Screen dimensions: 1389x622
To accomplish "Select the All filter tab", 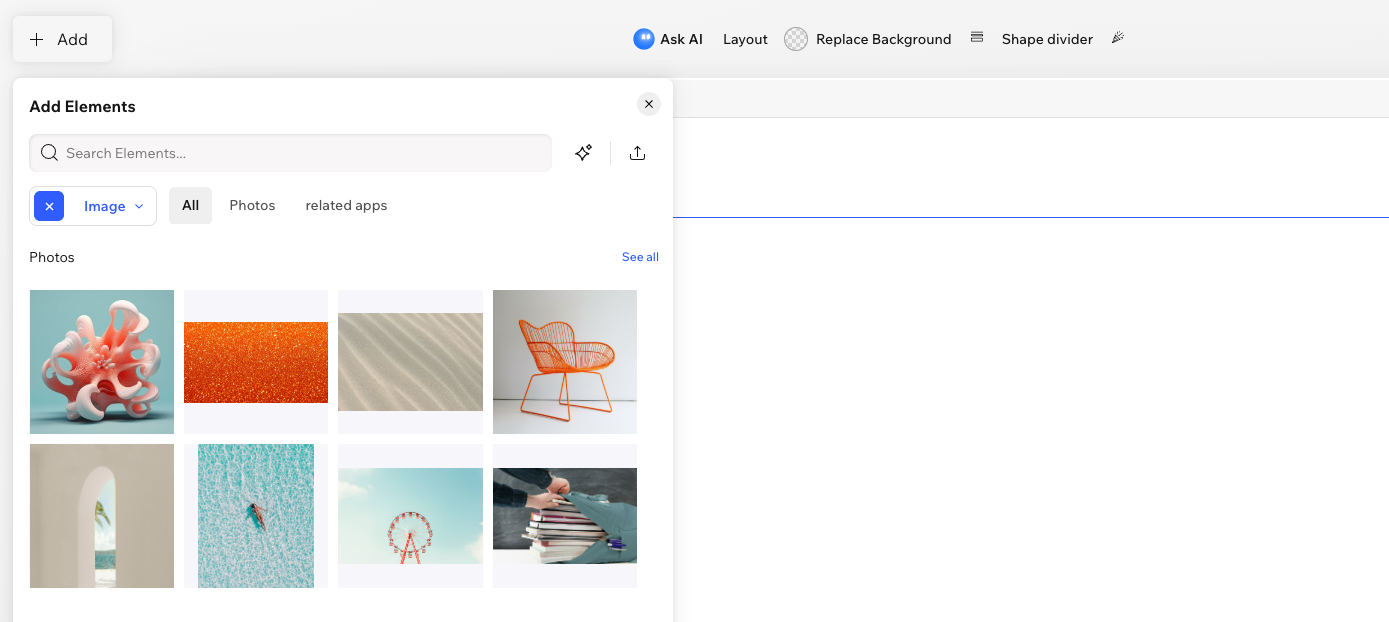I will 190,205.
